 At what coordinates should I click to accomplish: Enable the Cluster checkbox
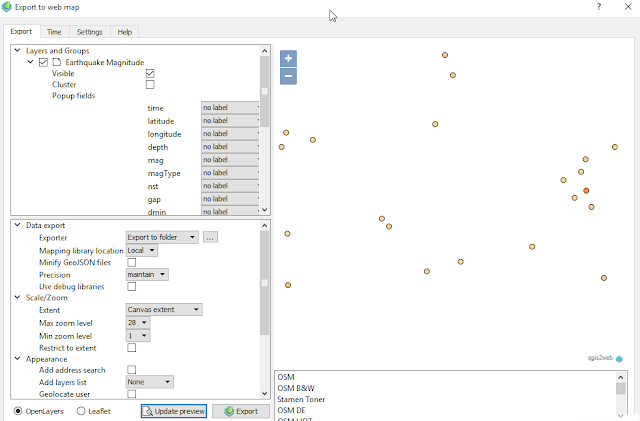point(150,85)
